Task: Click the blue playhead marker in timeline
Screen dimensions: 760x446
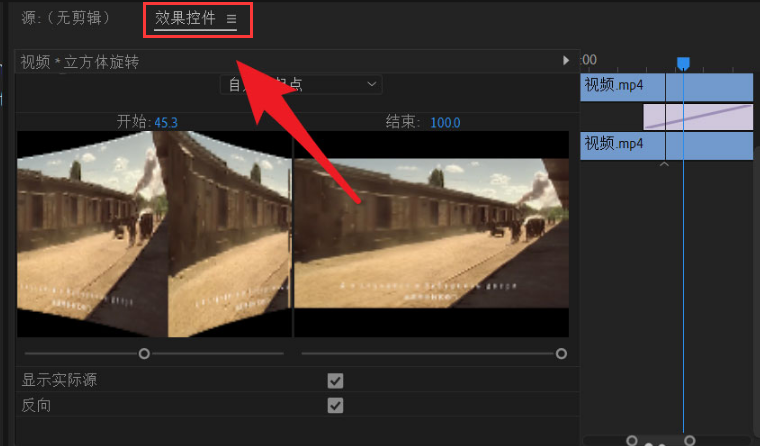Action: tap(683, 64)
